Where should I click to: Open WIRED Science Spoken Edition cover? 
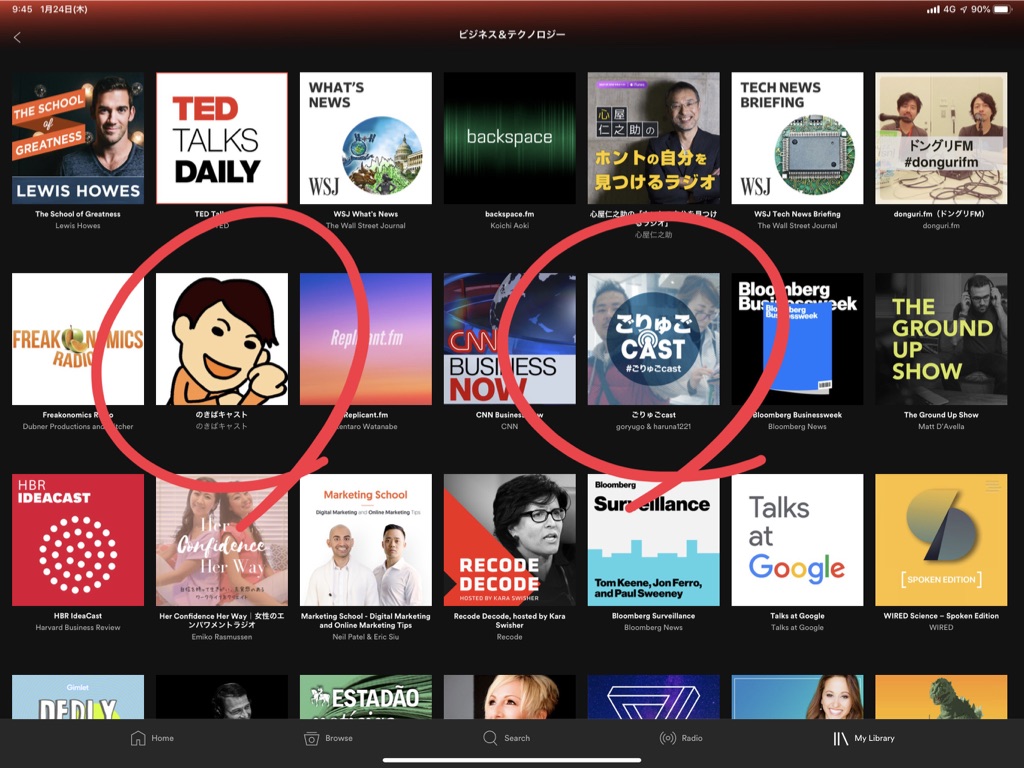(941, 540)
